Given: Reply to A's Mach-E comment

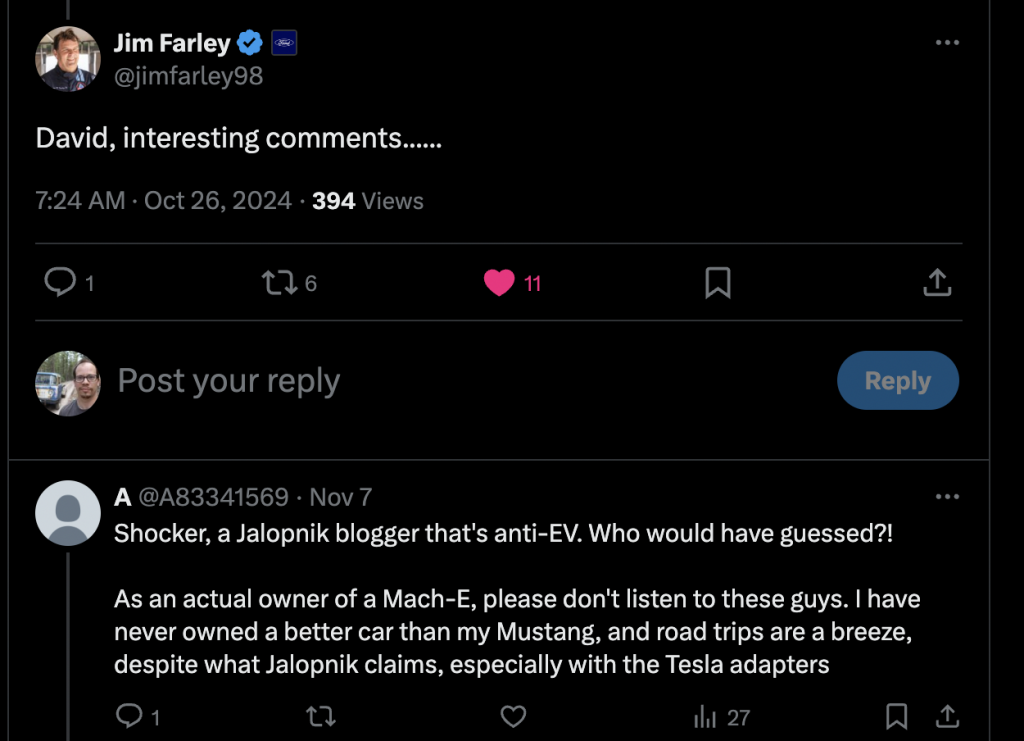Looking at the screenshot, I should pyautogui.click(x=138, y=716).
